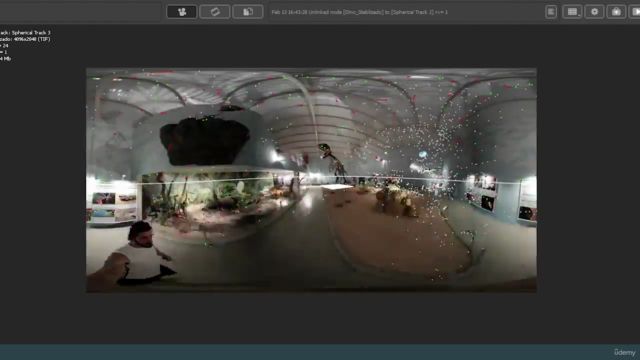This screenshot has width=640, height=360.
Task: Open the layout list dropdown button
Action: point(572,12)
